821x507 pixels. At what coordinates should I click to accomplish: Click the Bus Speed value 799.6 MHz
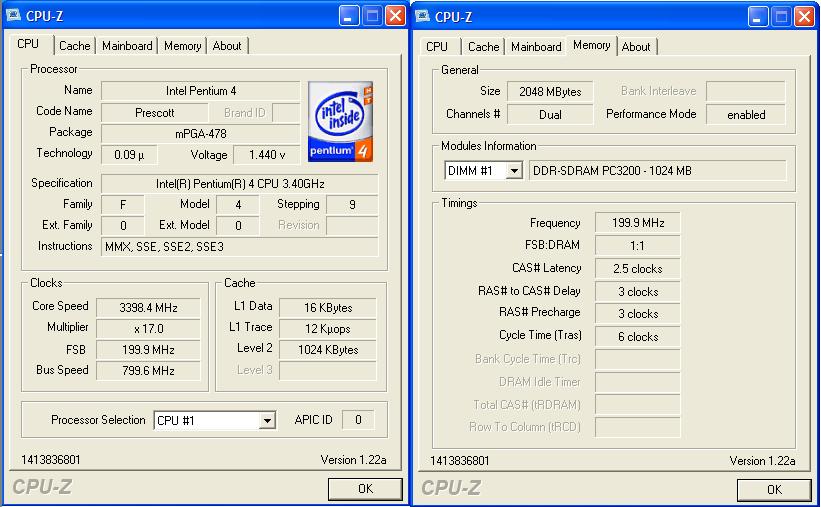click(148, 370)
